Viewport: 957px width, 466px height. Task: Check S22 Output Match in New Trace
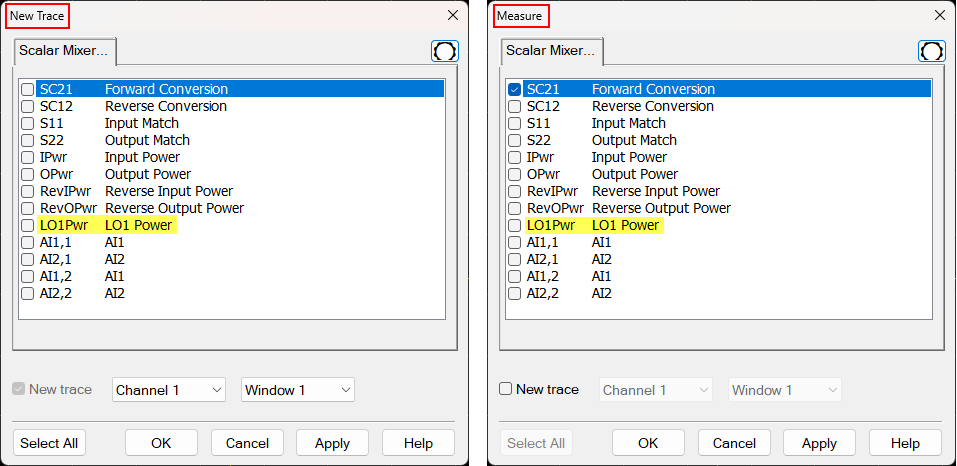coord(28,140)
